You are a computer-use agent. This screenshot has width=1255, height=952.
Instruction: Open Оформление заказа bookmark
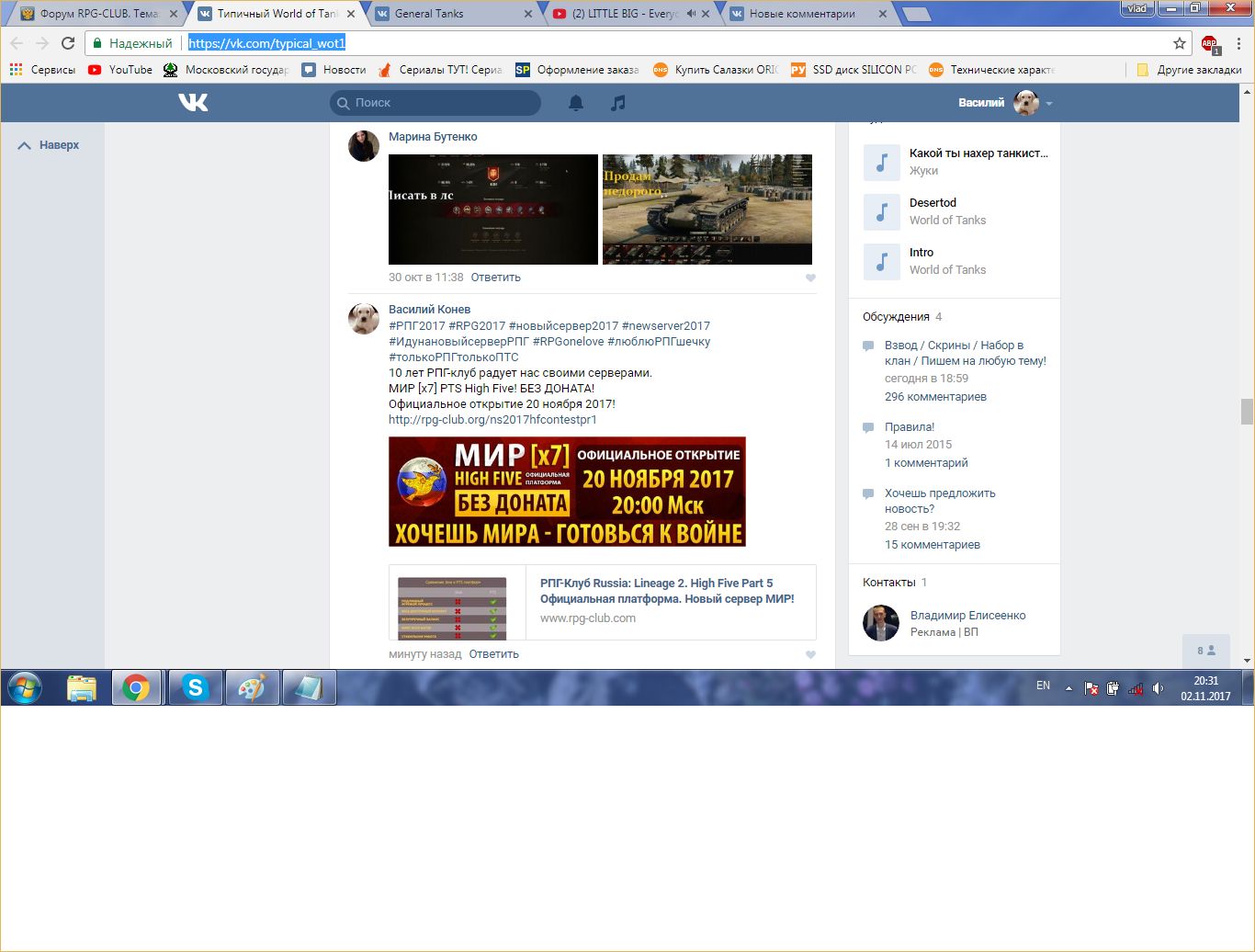pos(578,70)
